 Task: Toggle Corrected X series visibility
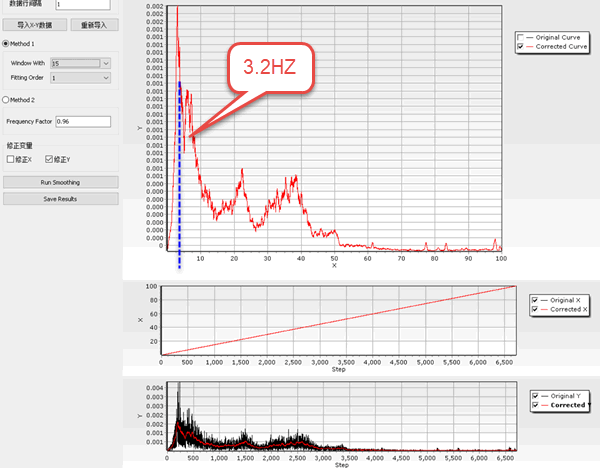coord(536,309)
